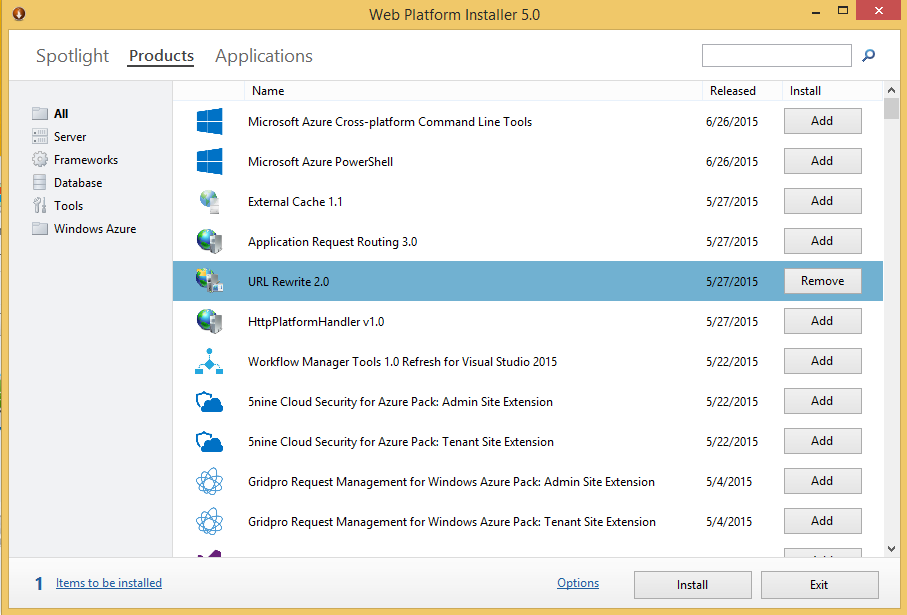This screenshot has width=907, height=615.
Task: Click the 5/22/2015 date of Workflow Manager Tools
Action: [732, 362]
